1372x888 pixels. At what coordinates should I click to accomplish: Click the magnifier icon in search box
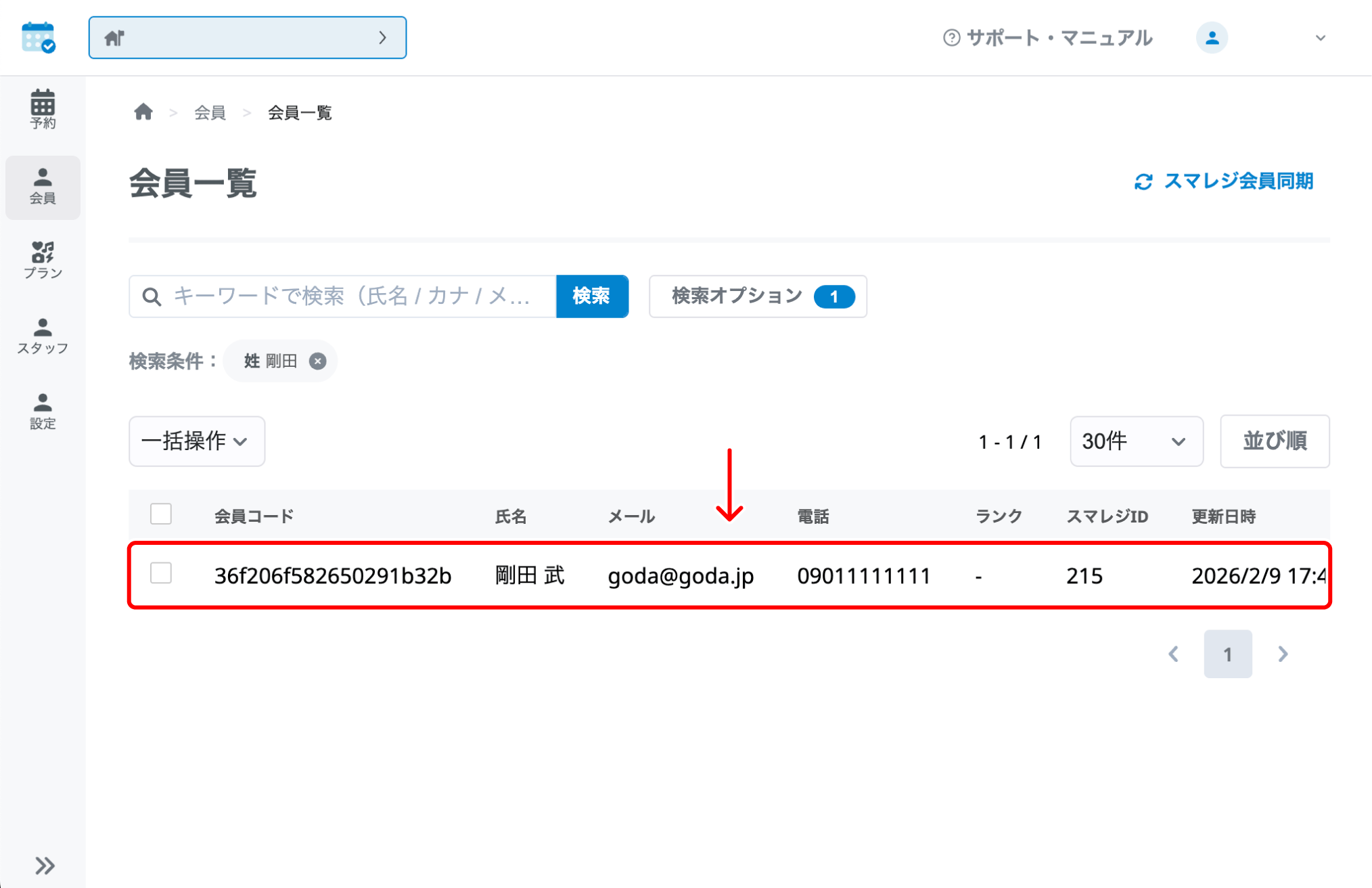pyautogui.click(x=152, y=296)
